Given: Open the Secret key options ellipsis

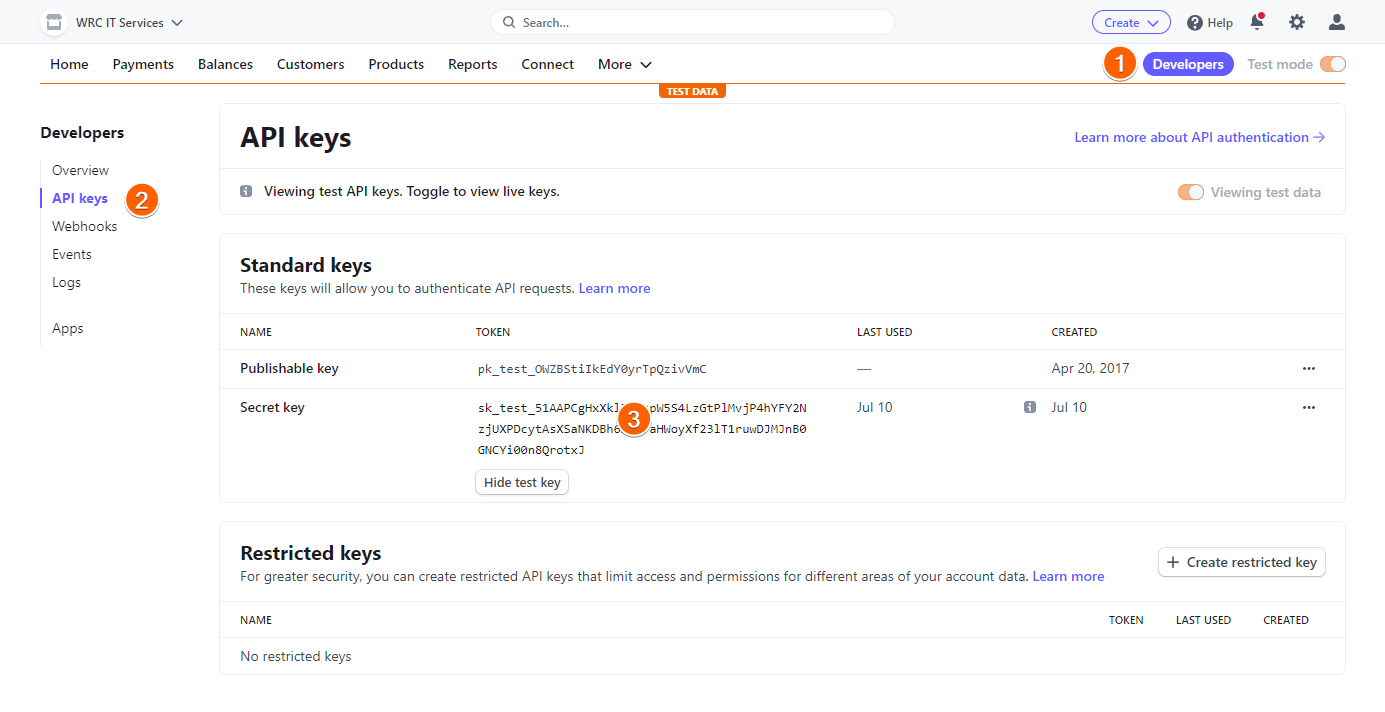Looking at the screenshot, I should 1309,408.
